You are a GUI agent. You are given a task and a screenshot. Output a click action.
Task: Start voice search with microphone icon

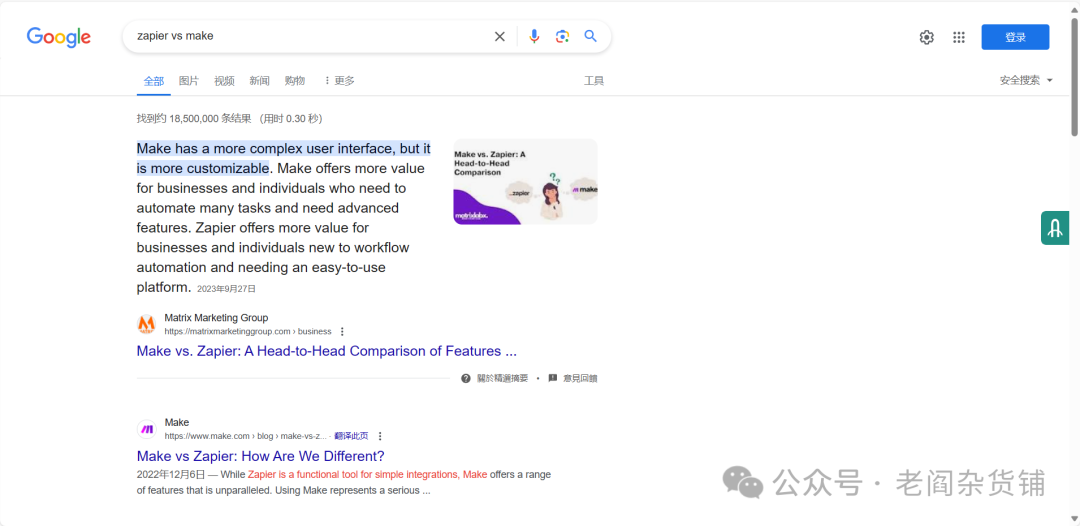point(534,36)
